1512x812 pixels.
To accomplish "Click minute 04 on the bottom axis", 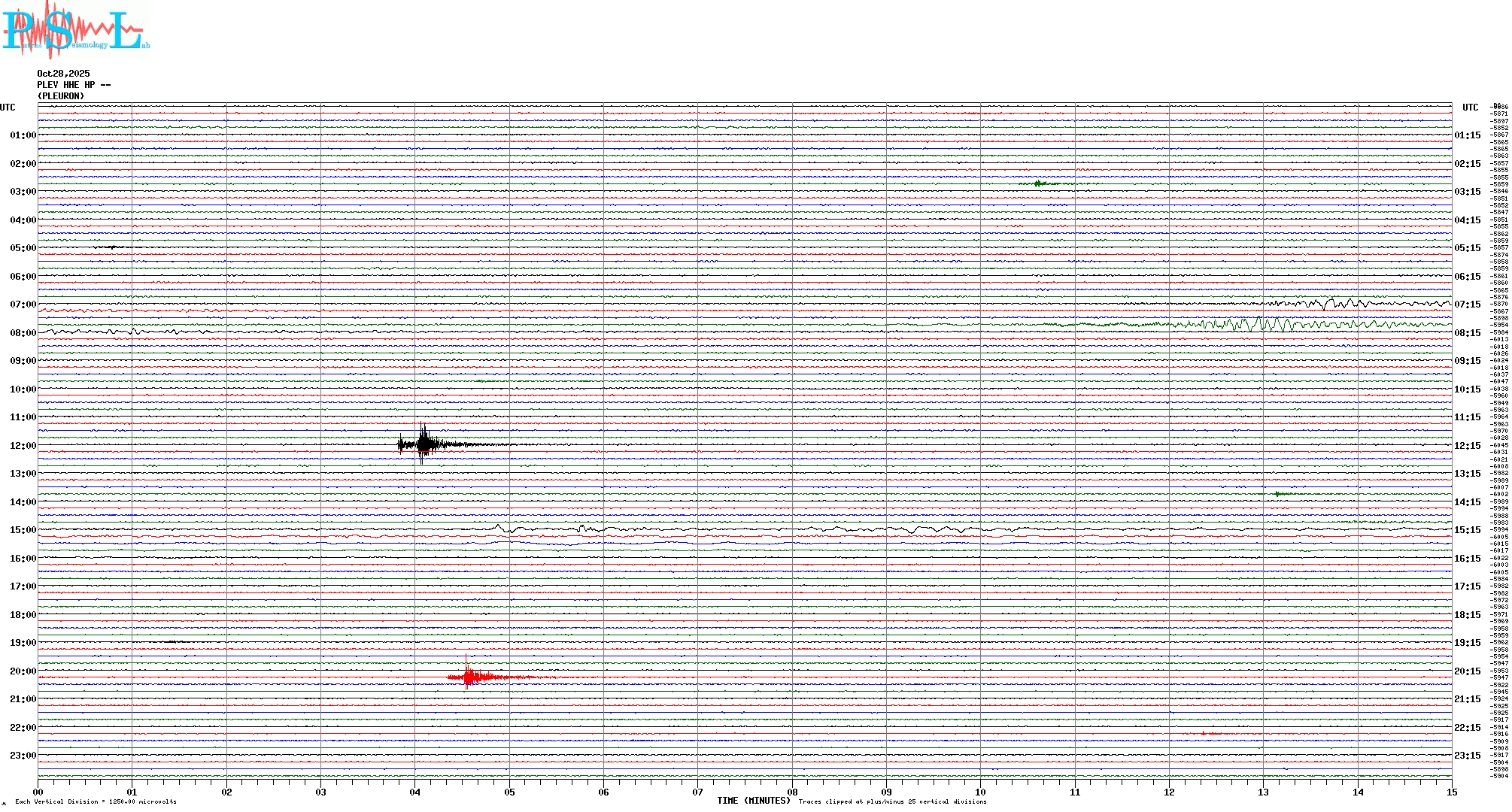I will pos(415,792).
